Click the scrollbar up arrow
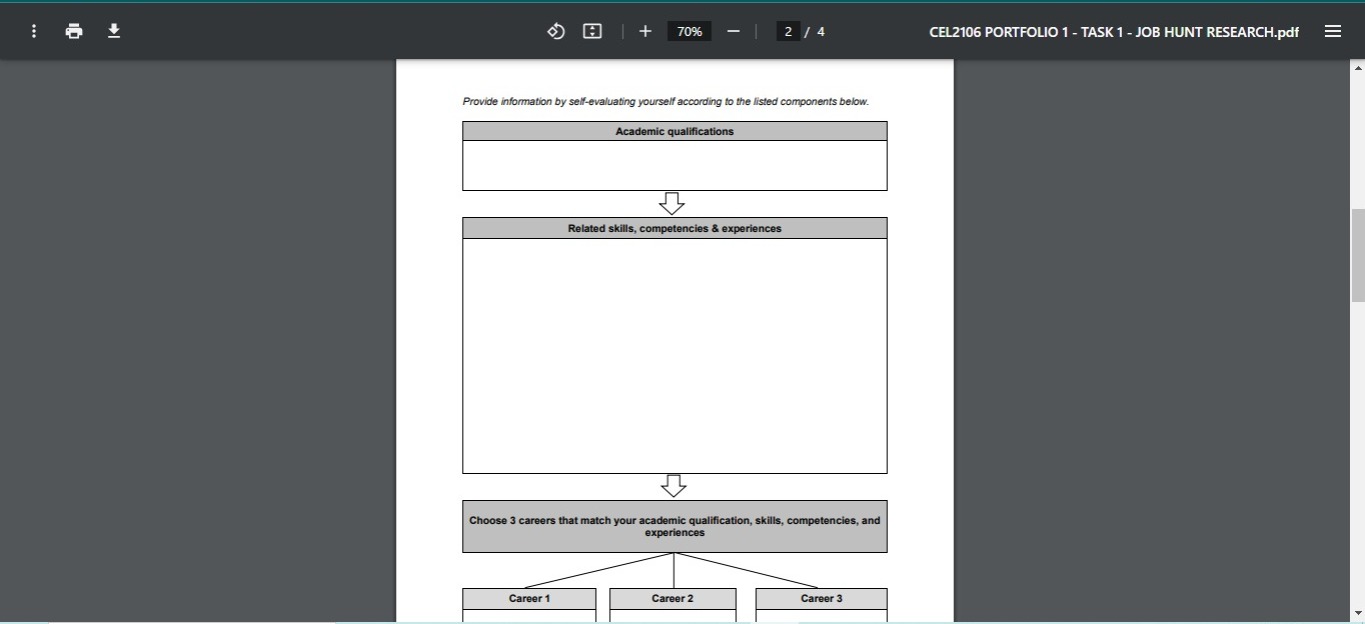The height and width of the screenshot is (624, 1365). tap(1357, 66)
